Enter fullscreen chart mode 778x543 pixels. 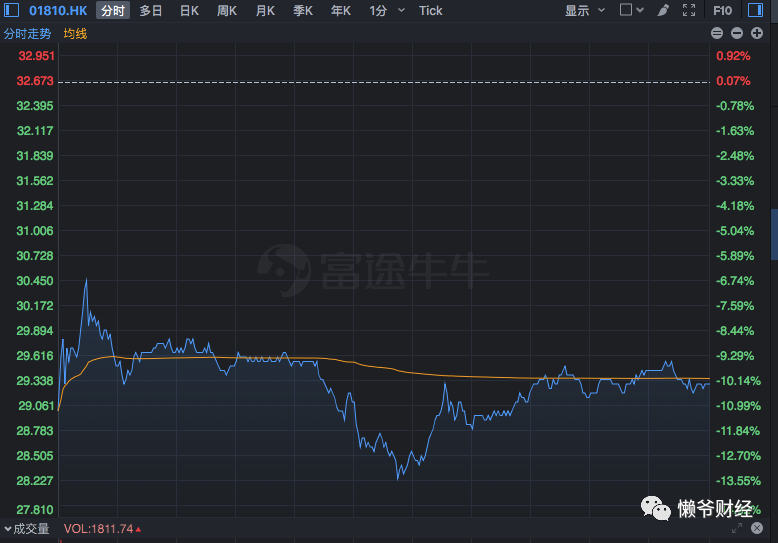coord(689,10)
